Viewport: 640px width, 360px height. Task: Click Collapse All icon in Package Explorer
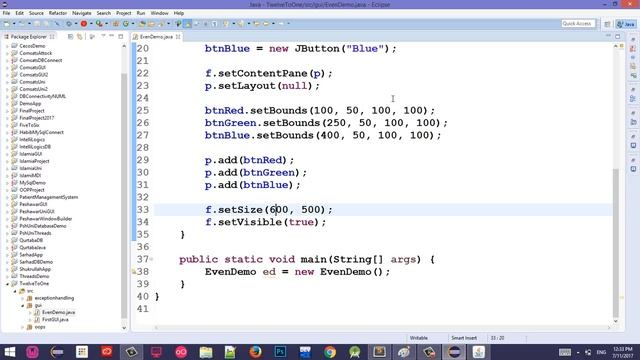[71, 37]
